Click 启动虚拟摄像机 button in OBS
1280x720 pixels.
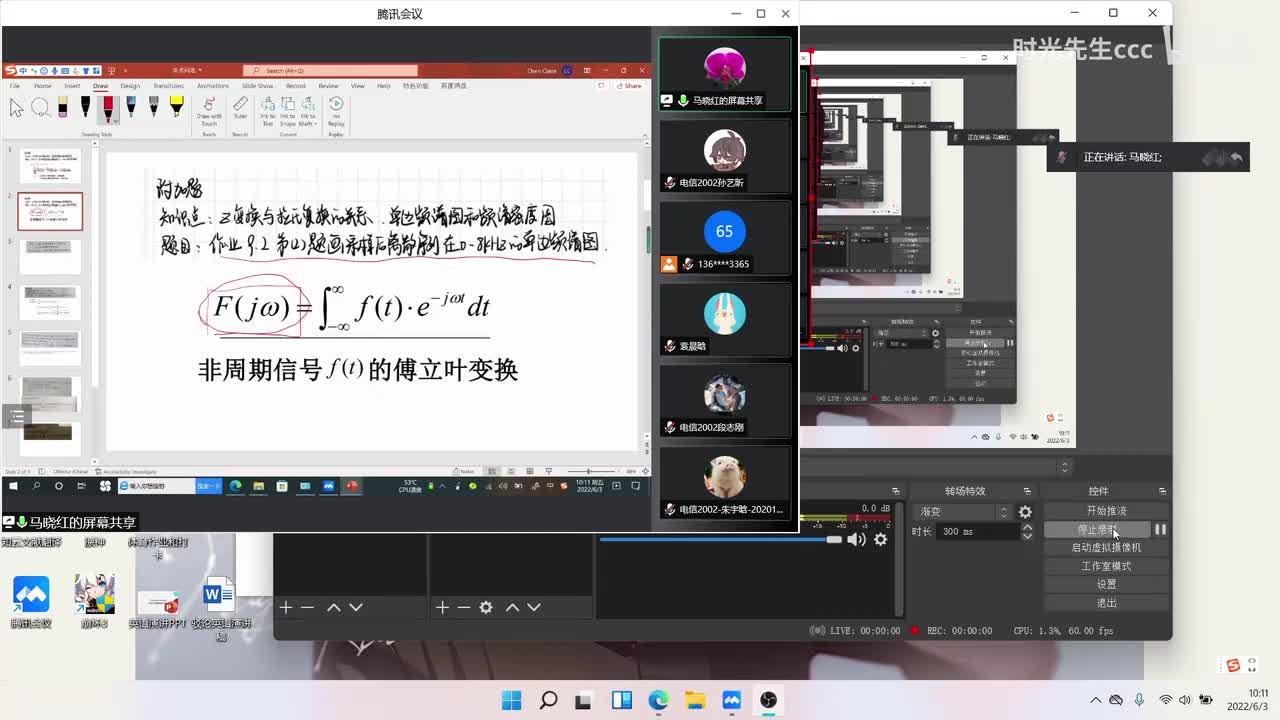tap(1106, 548)
